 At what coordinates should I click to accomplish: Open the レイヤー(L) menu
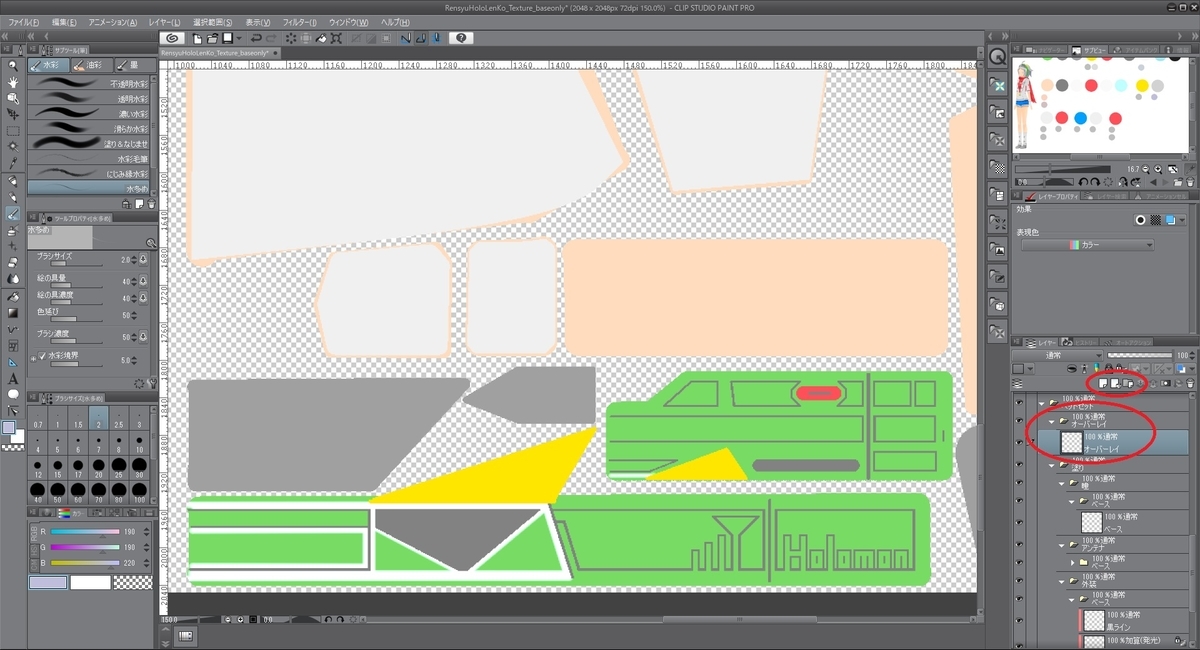tap(164, 22)
